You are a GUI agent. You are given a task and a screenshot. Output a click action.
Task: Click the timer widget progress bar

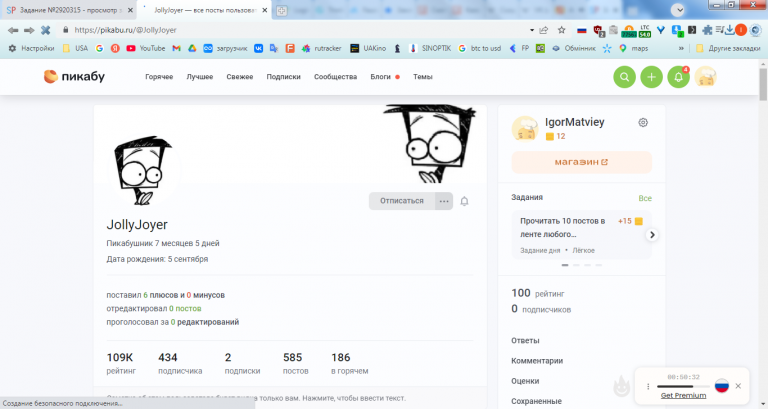tap(683, 386)
